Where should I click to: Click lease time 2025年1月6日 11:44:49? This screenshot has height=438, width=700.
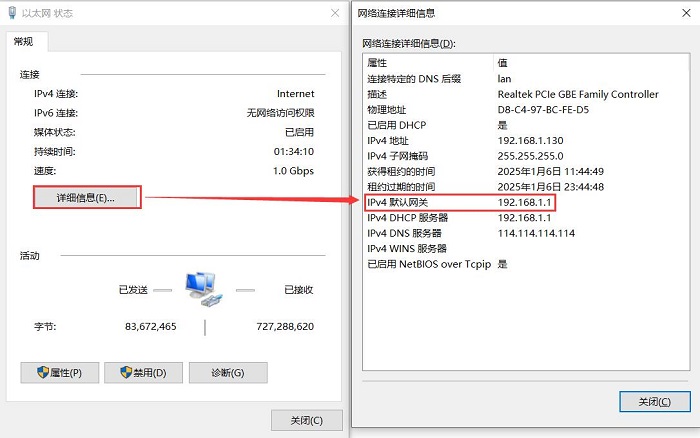coord(550,171)
